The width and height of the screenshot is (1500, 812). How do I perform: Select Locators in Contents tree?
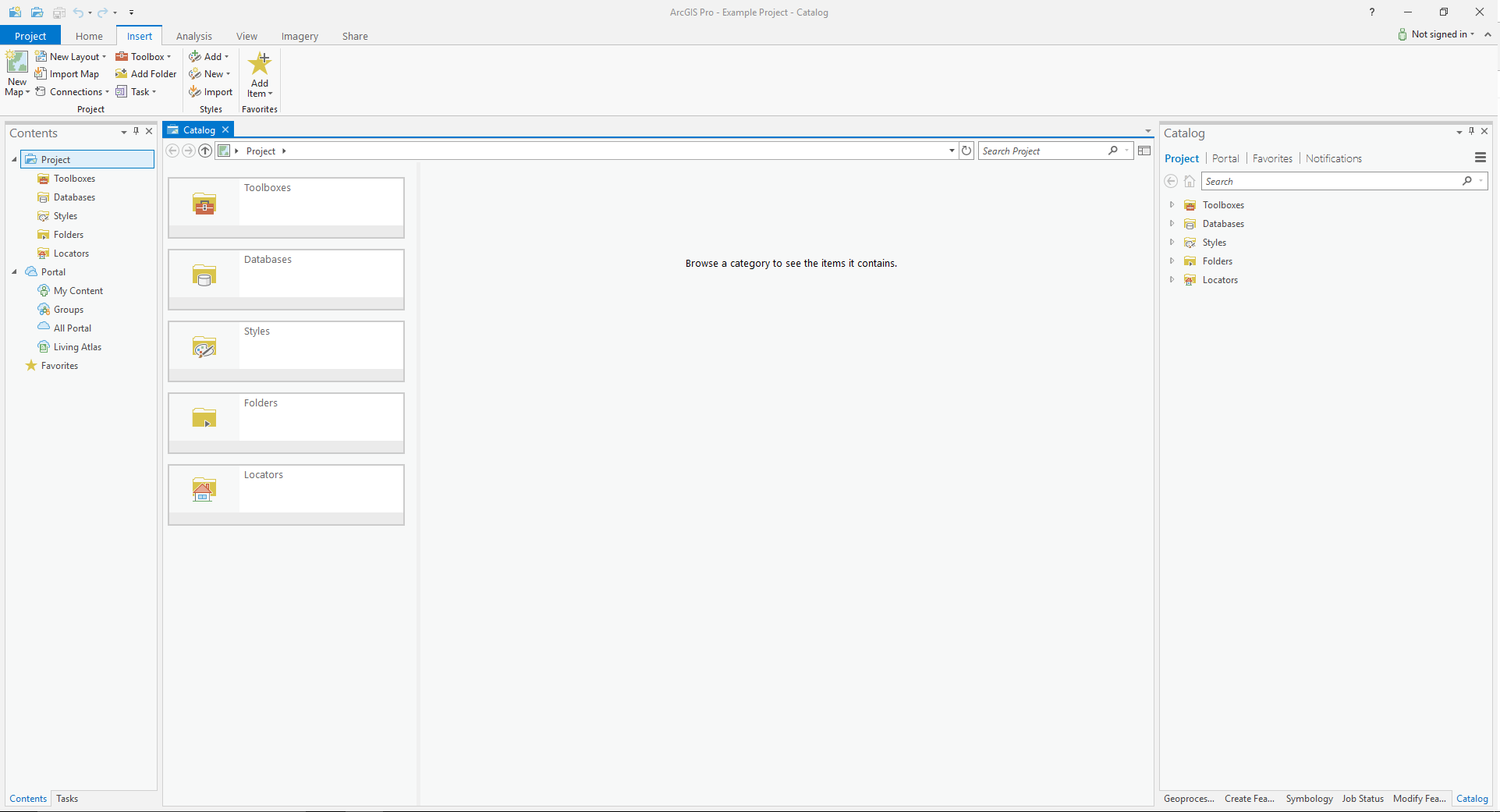(71, 254)
